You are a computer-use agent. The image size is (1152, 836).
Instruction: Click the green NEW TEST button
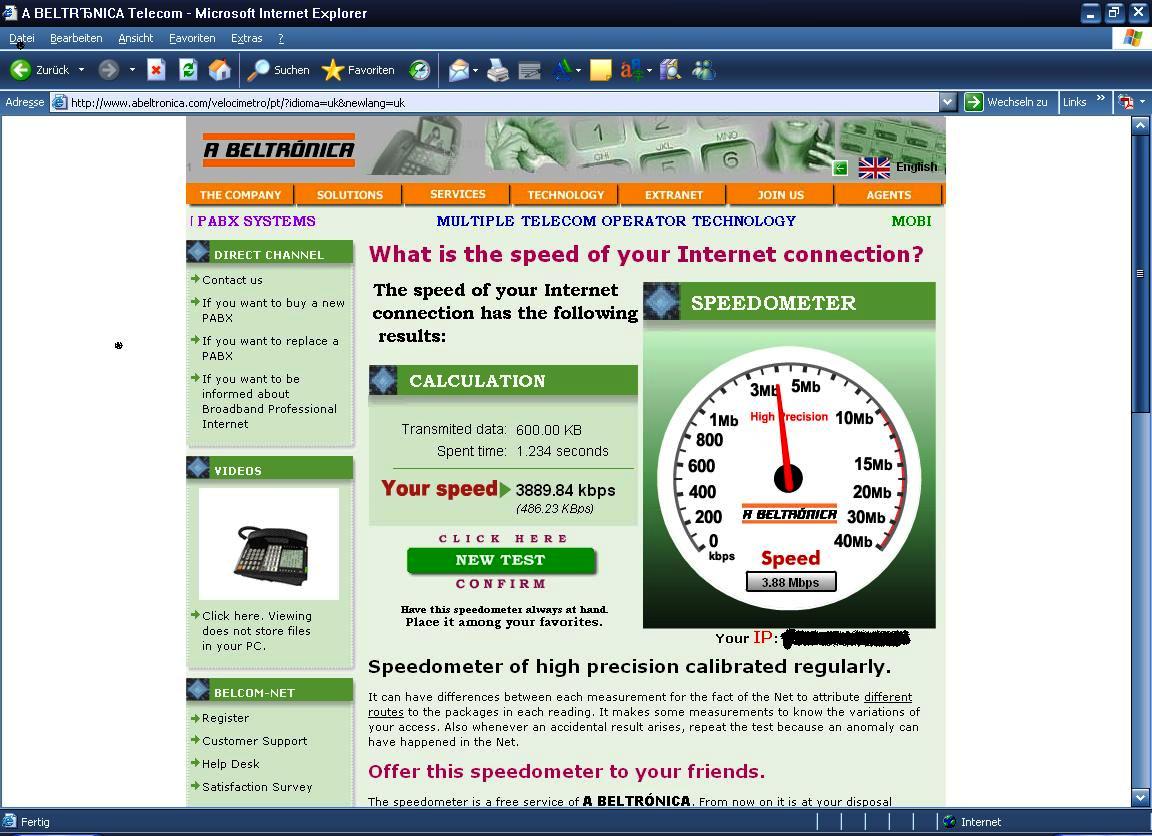click(500, 561)
